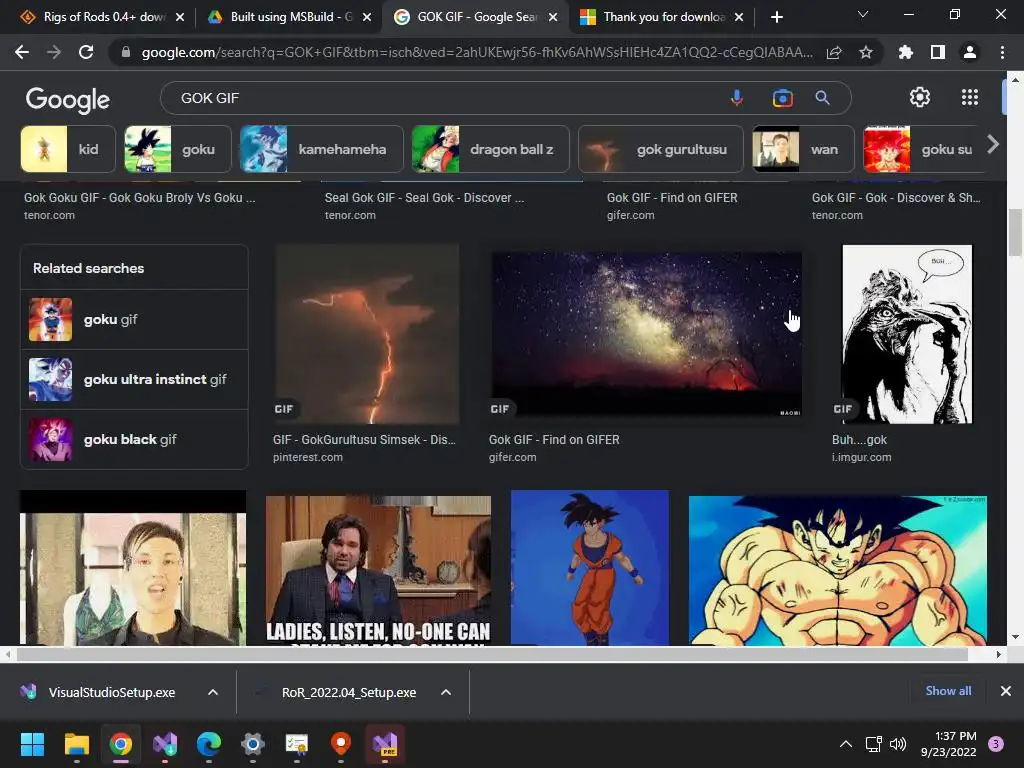Viewport: 1024px width, 768px height.
Task: Click the magnifier search button
Action: click(823, 98)
